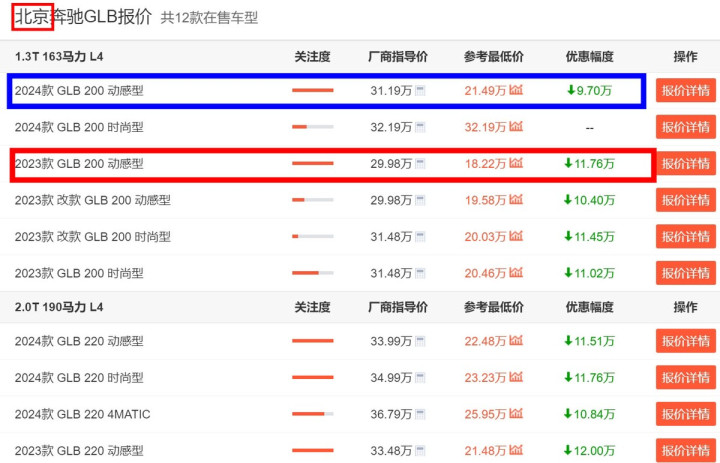View price trend chart icon next to 23.23万
Screen dimensions: 720x463
click(x=516, y=377)
